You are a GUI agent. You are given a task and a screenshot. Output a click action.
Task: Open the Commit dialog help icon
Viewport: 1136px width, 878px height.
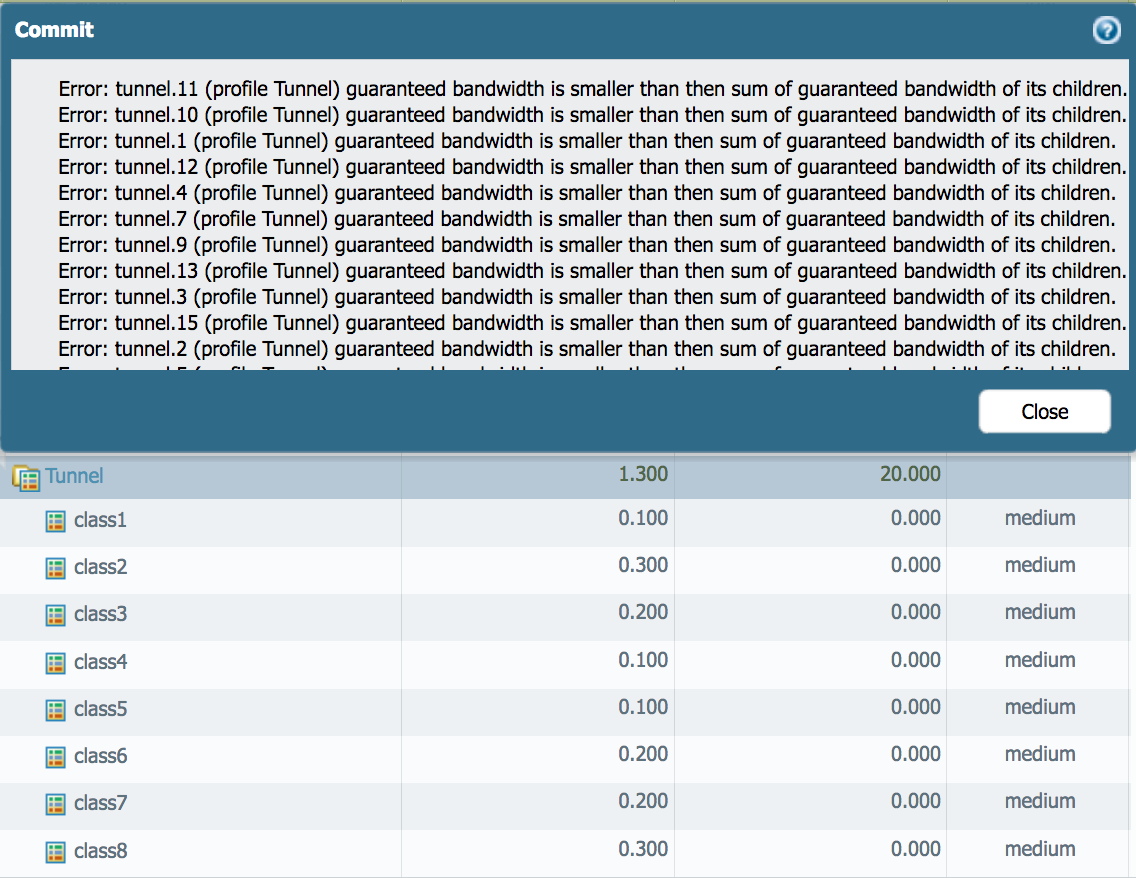point(1106,30)
